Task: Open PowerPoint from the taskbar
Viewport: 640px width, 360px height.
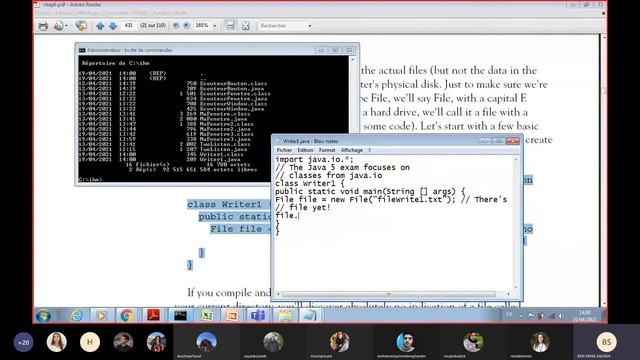Action: pyautogui.click(x=232, y=316)
